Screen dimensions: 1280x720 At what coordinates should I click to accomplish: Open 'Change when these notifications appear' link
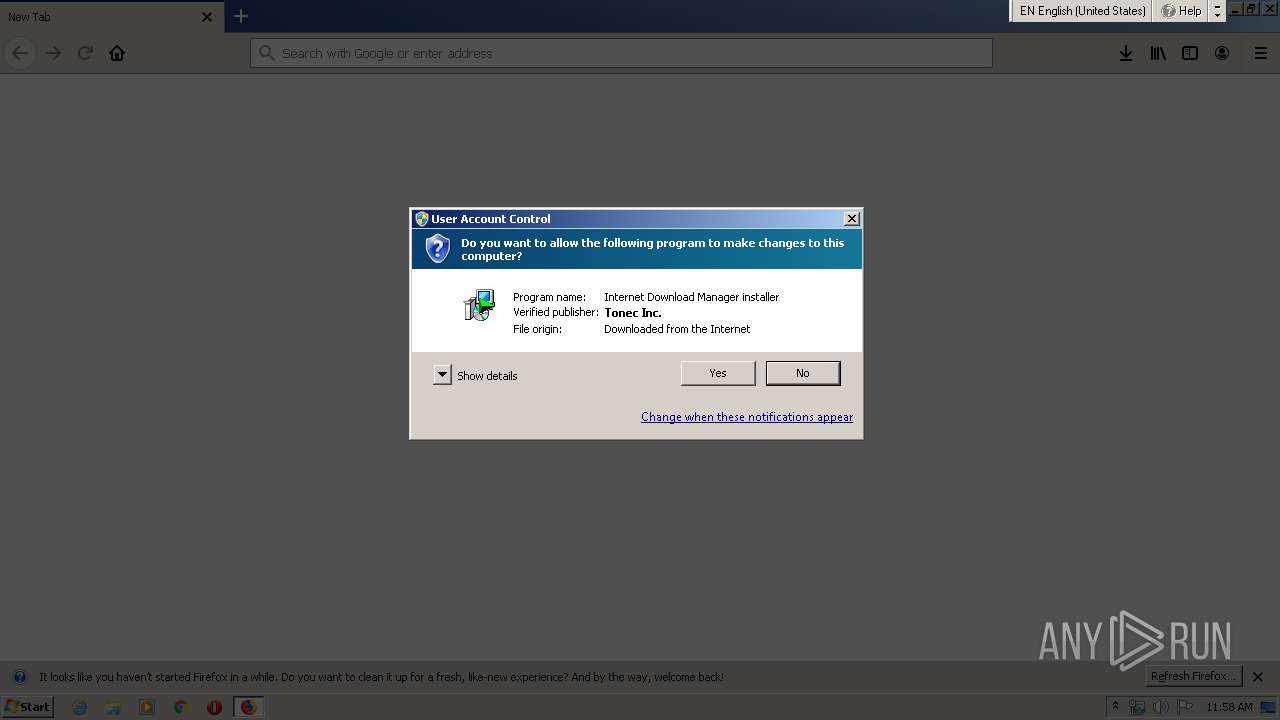click(x=747, y=417)
